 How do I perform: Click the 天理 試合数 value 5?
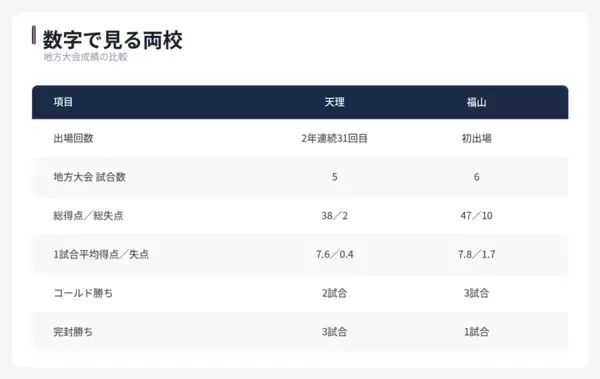[334, 177]
